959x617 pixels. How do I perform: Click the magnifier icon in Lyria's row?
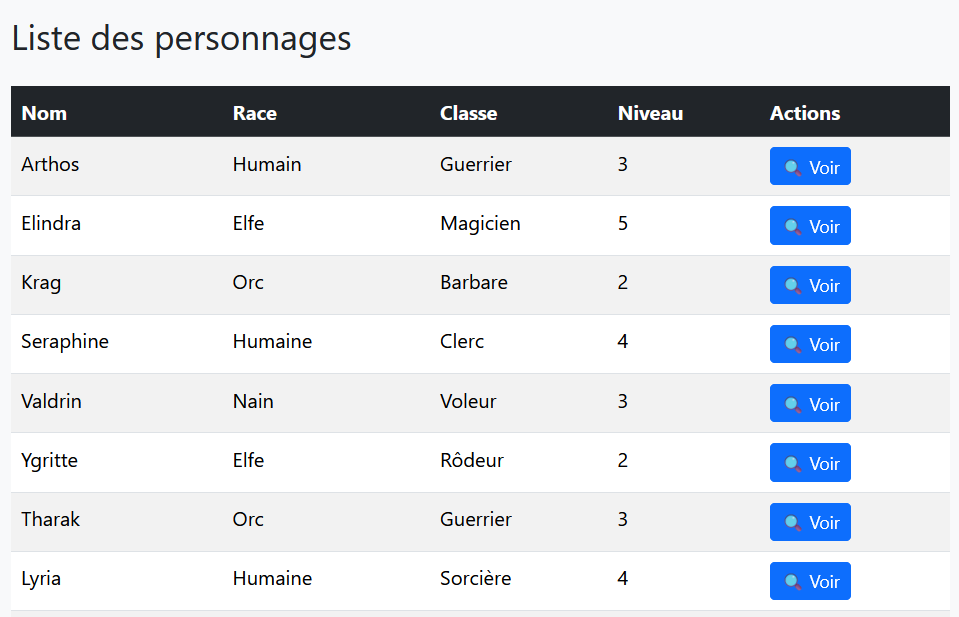(x=793, y=582)
